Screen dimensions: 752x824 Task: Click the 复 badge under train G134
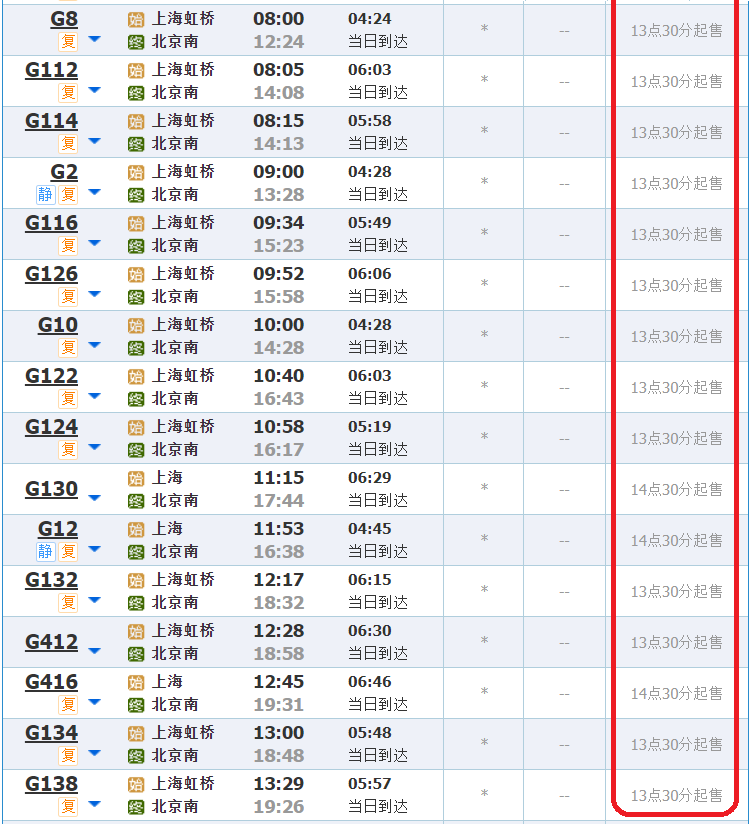(68, 755)
